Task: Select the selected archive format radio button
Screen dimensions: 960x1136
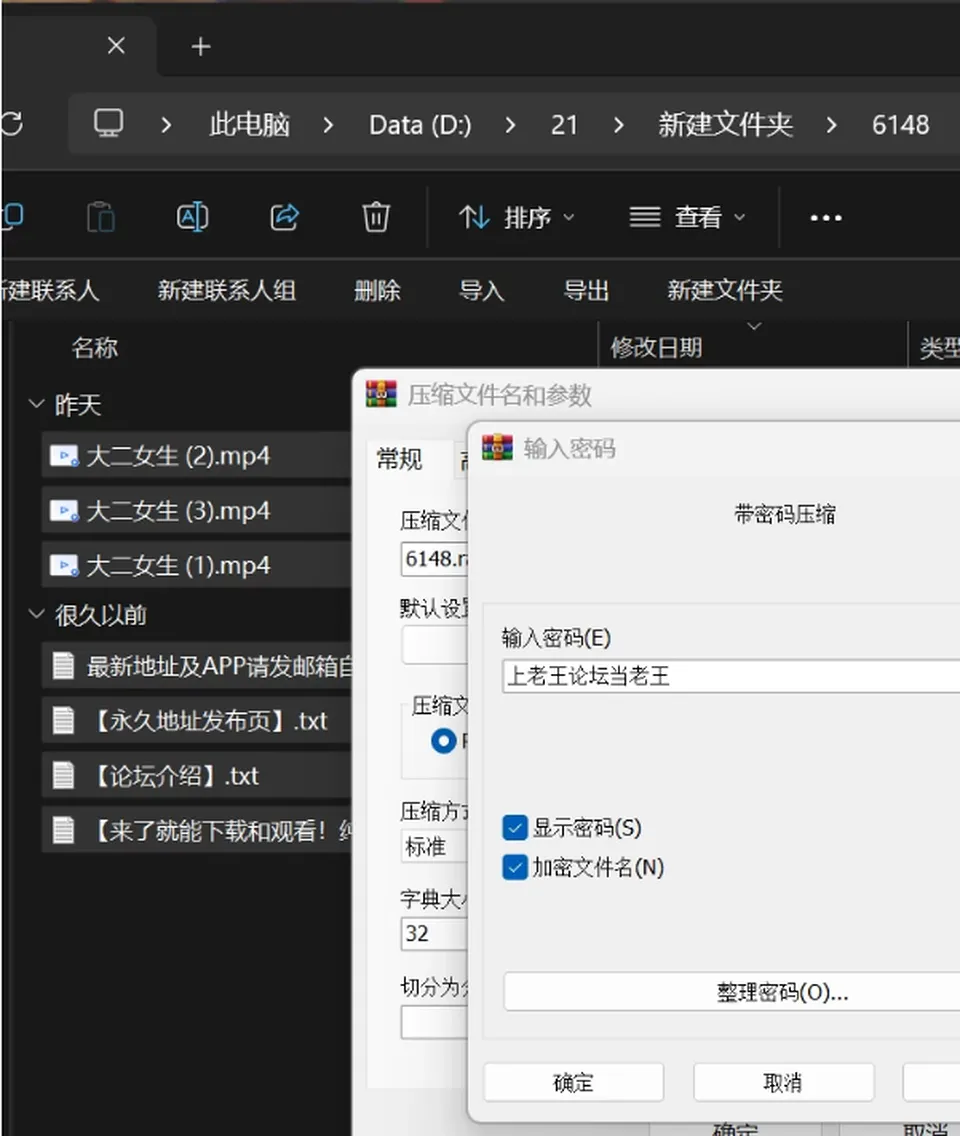Action: [443, 741]
